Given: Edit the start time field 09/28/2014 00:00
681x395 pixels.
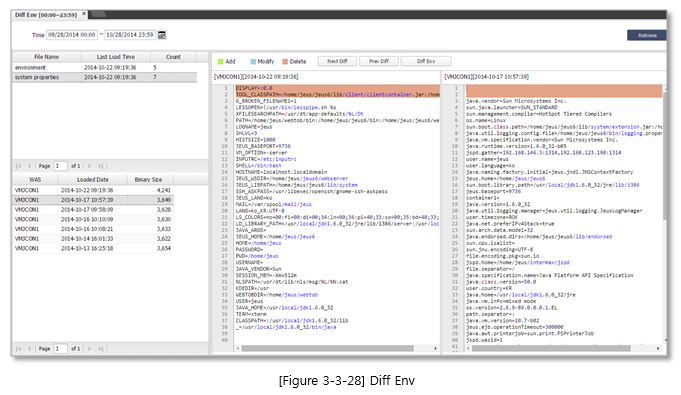Looking at the screenshot, I should coord(72,35).
